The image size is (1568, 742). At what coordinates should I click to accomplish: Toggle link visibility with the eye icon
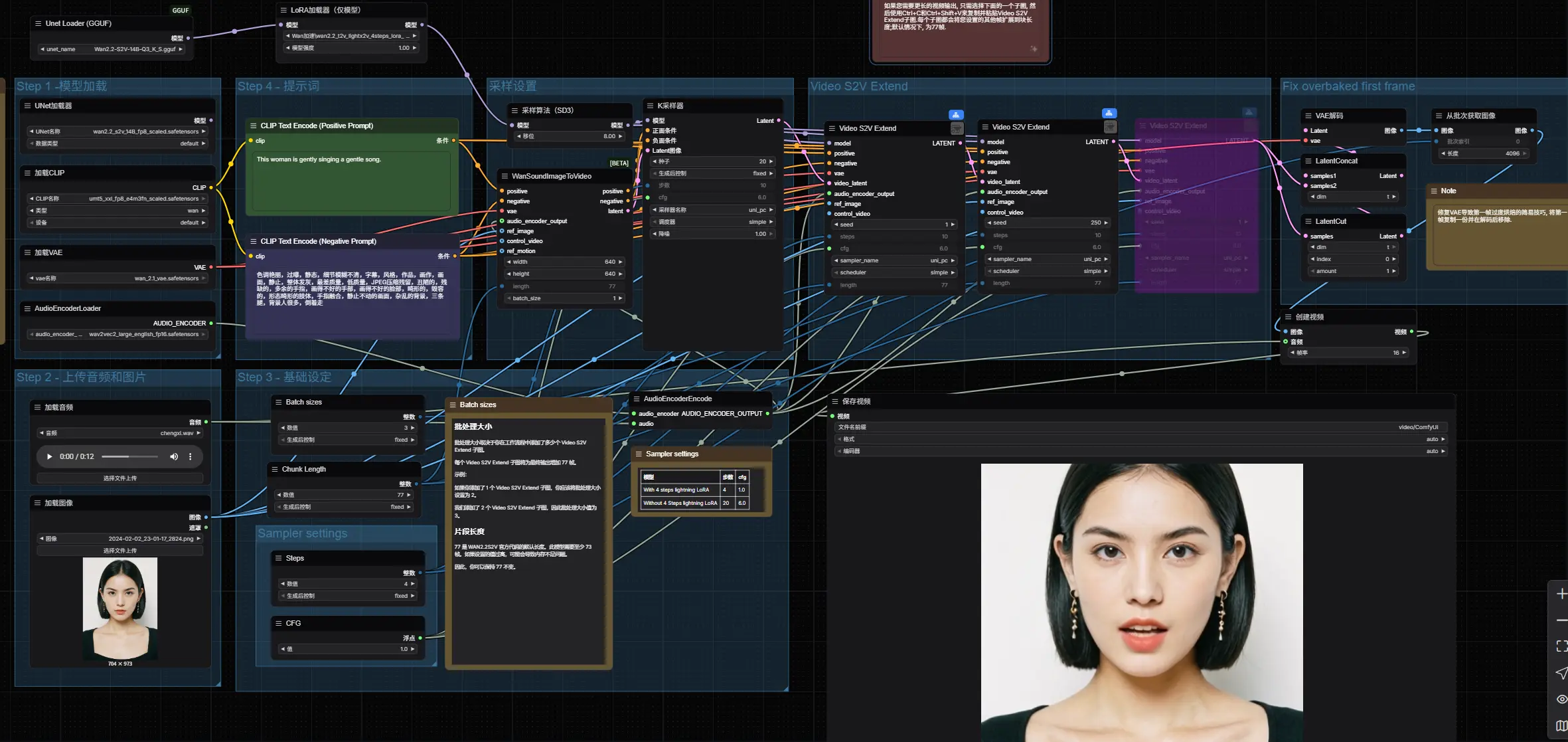click(1561, 699)
